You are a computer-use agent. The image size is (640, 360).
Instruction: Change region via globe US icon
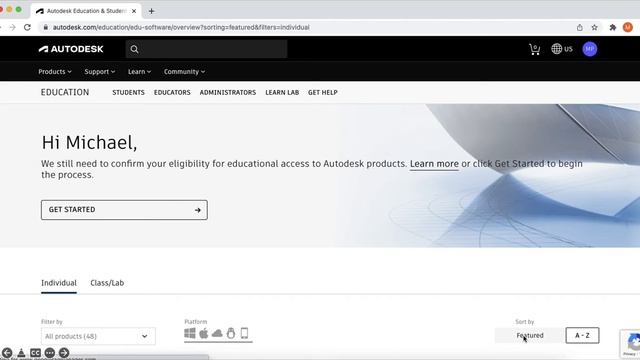point(562,49)
